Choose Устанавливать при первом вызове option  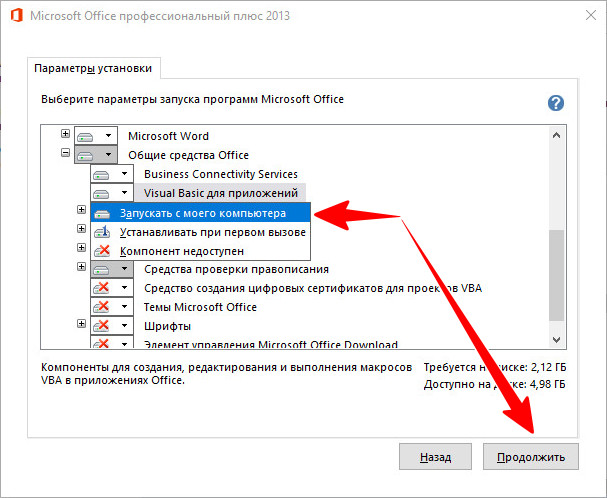pos(201,232)
